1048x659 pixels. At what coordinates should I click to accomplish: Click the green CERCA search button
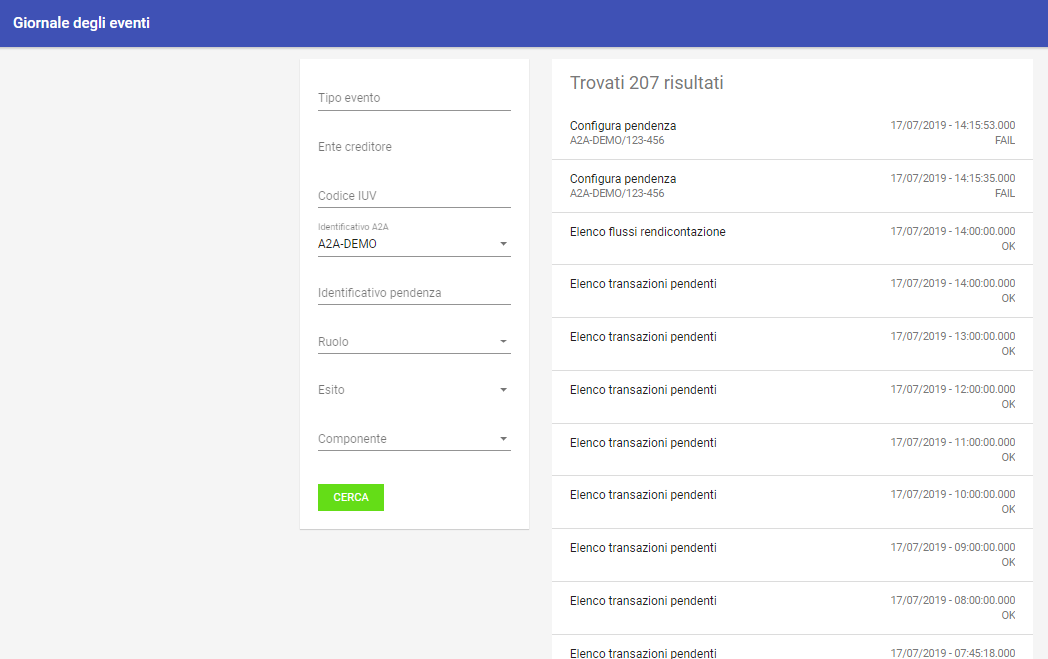tap(351, 497)
